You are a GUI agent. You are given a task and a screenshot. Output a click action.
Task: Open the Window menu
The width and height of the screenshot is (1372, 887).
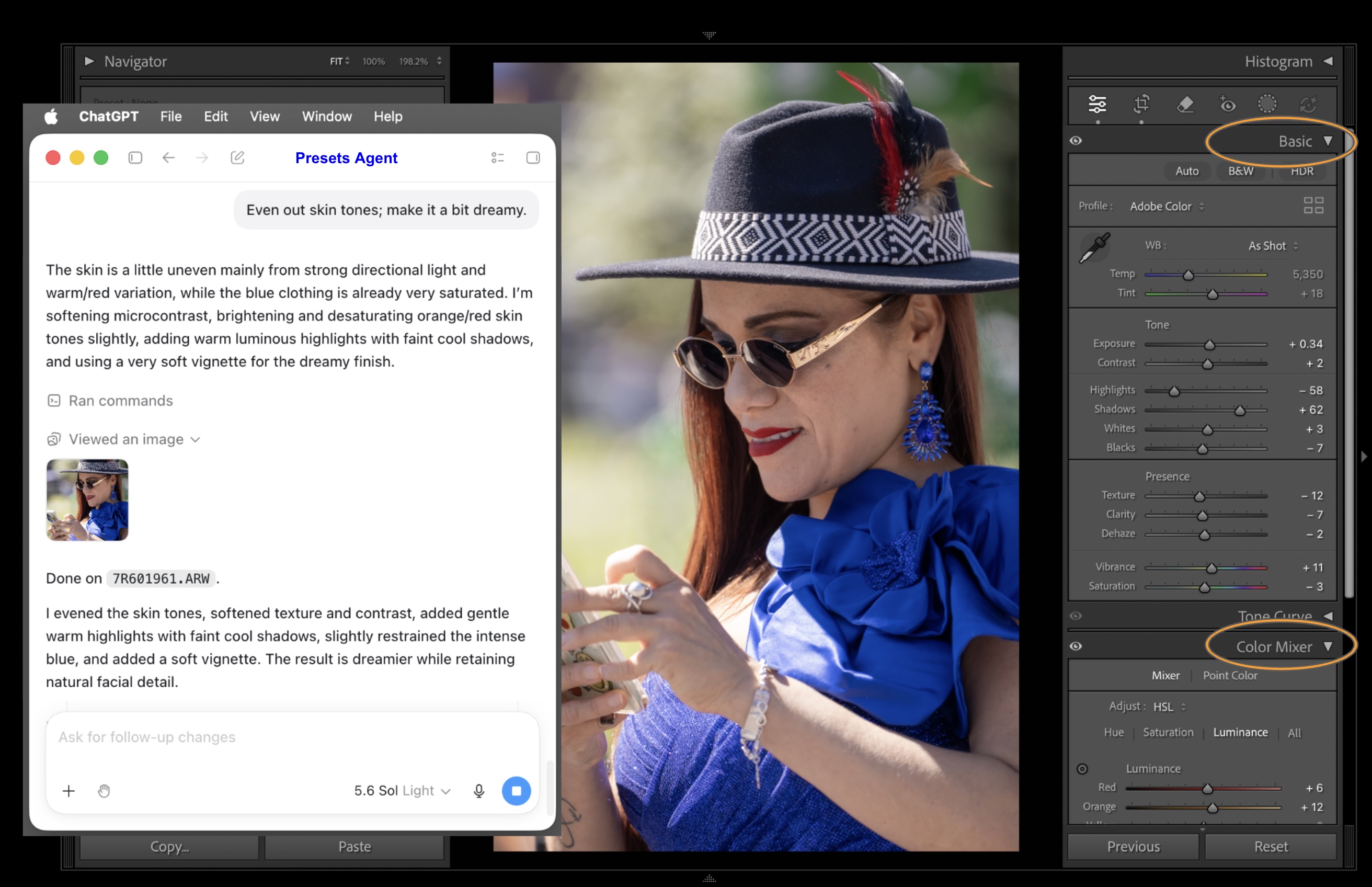[x=327, y=116]
